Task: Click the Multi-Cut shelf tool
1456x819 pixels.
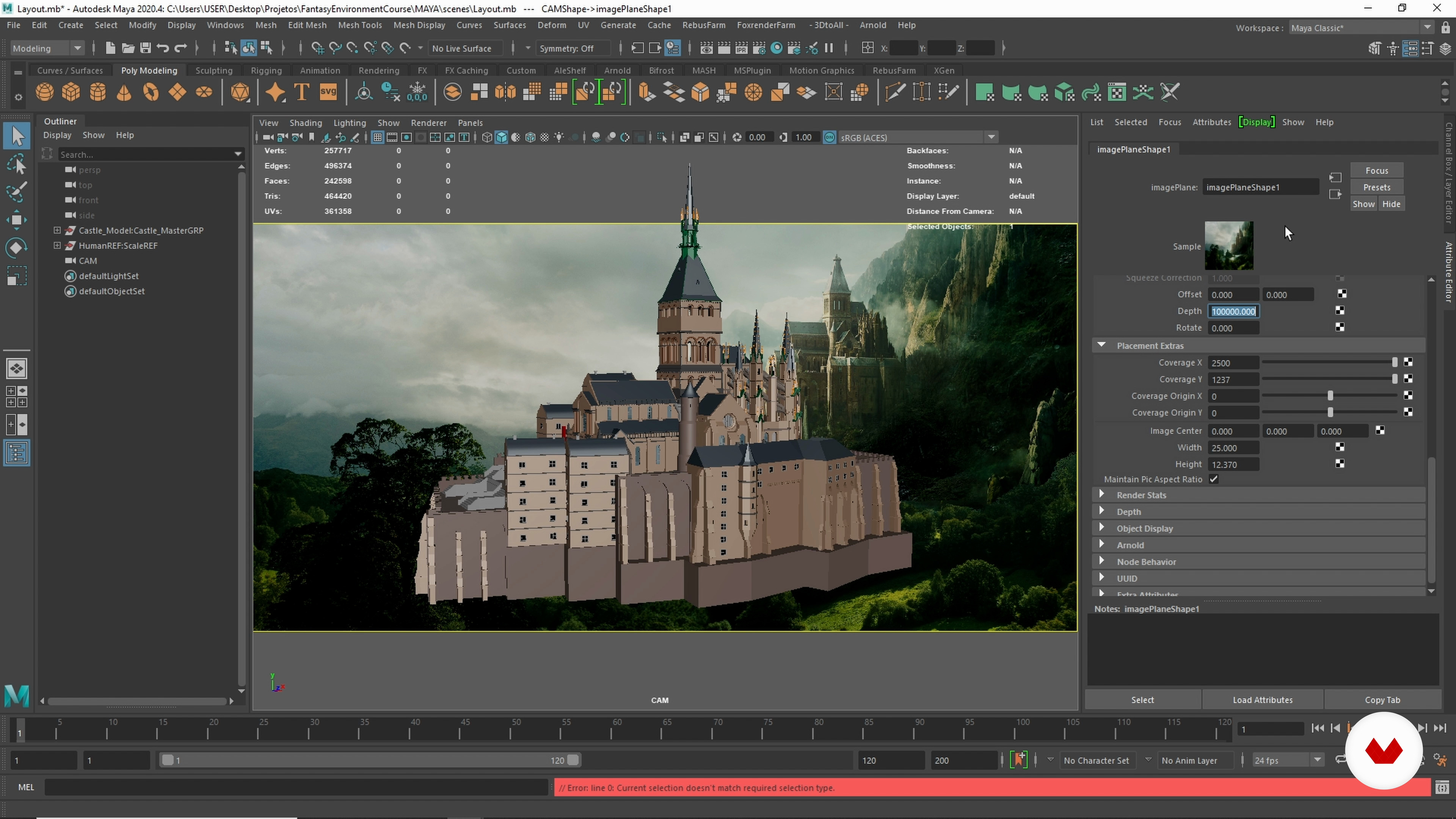Action: (x=896, y=92)
